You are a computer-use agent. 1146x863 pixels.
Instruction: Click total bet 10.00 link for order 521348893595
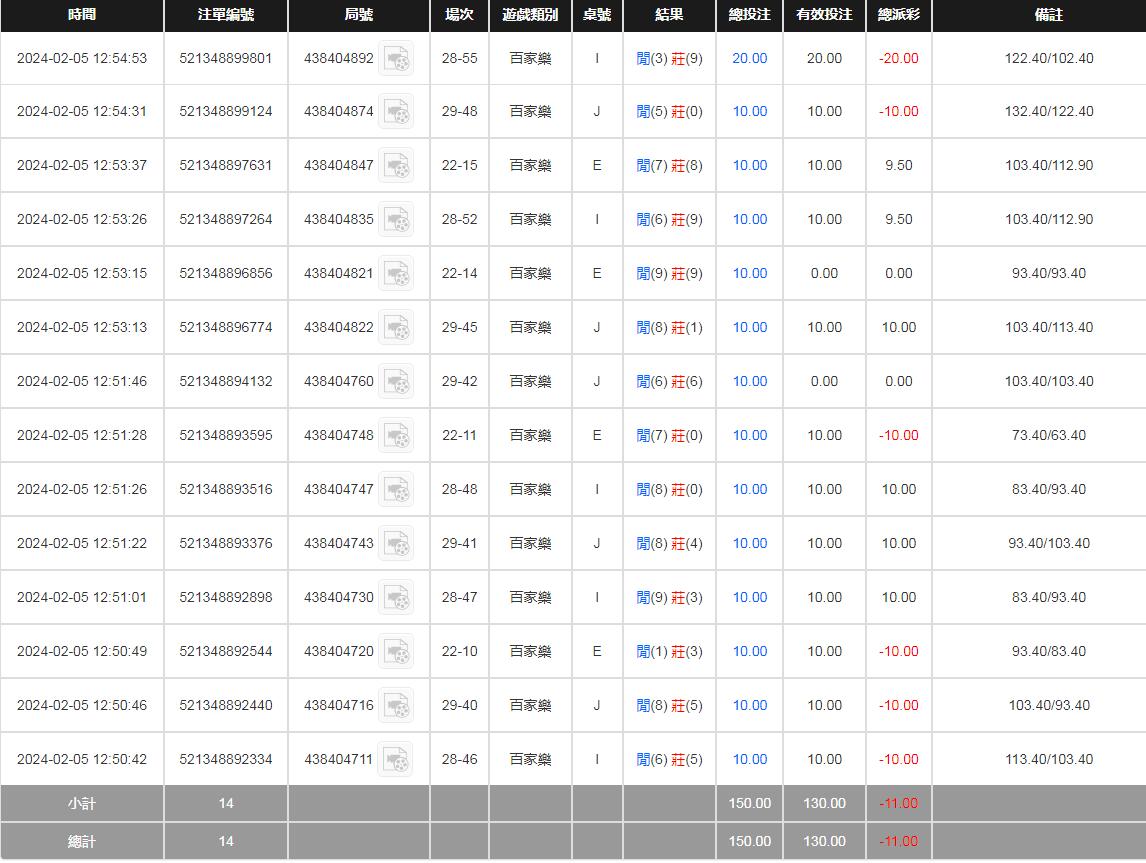point(750,436)
